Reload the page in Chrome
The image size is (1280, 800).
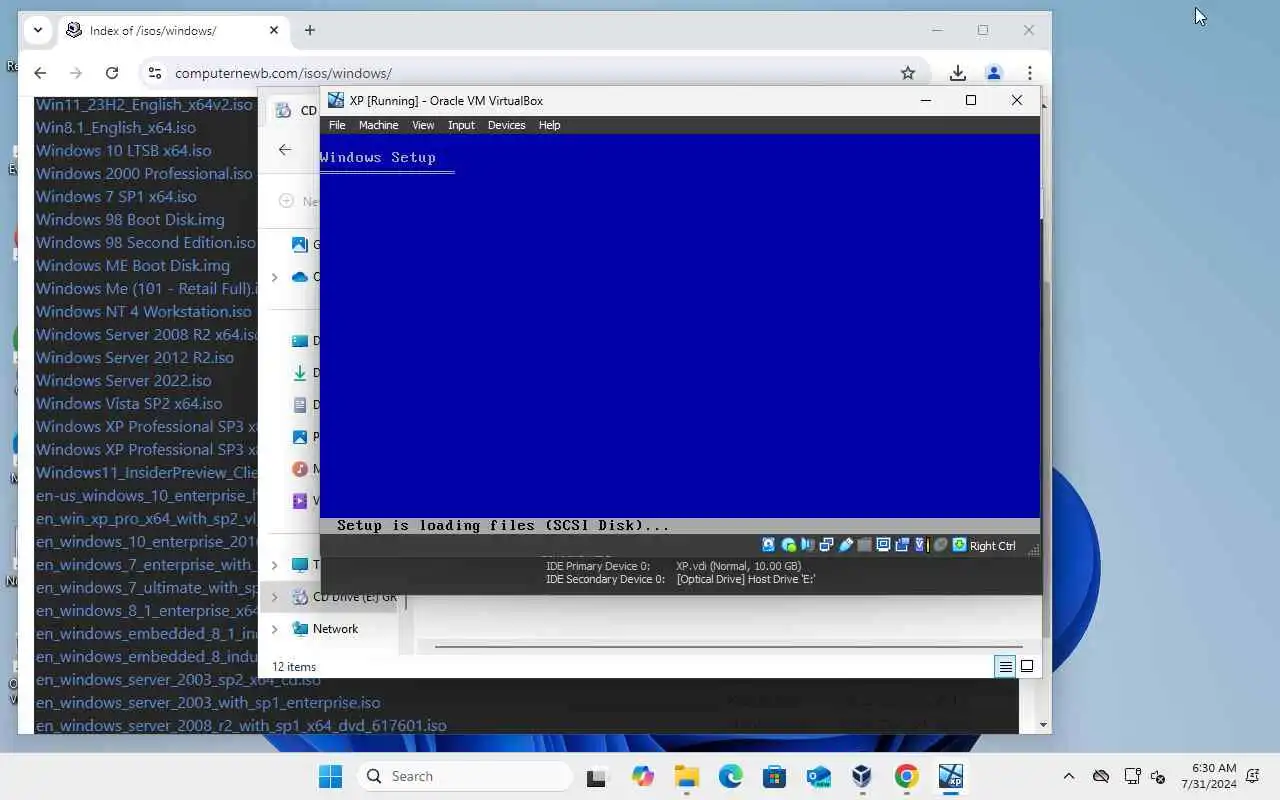click(112, 73)
